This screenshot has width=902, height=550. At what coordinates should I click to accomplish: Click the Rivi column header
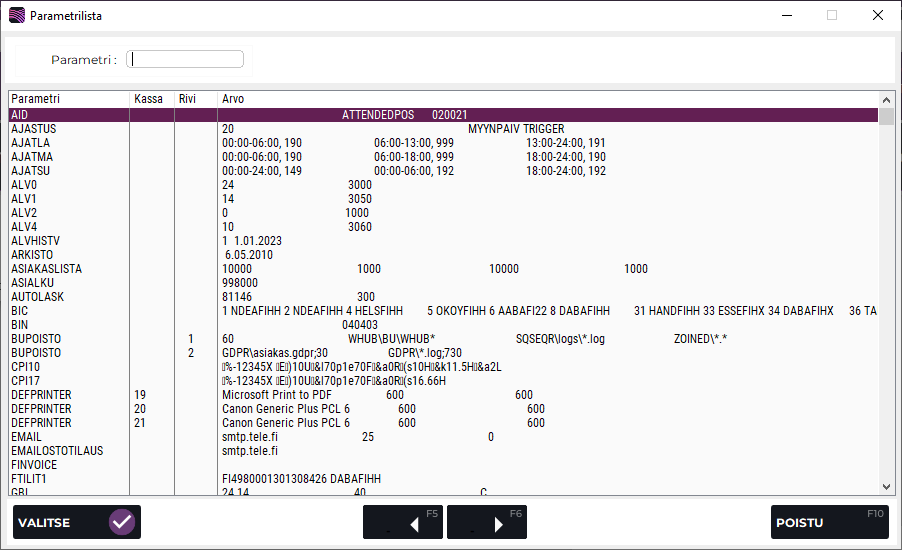pos(187,99)
